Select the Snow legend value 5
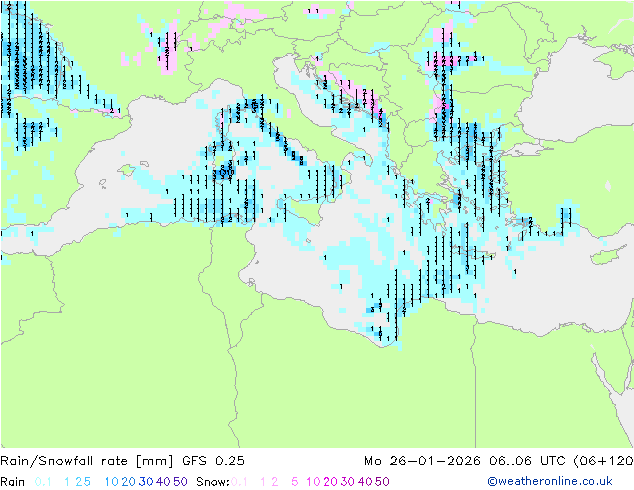Viewport: 634px width, 490px height. (295, 482)
